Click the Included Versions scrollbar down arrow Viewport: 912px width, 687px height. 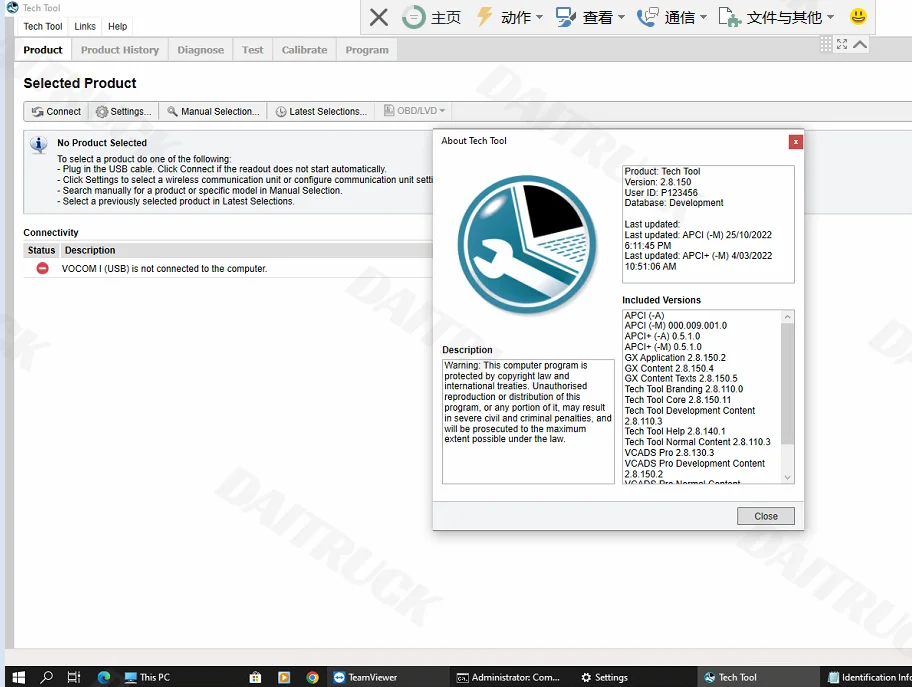point(788,478)
